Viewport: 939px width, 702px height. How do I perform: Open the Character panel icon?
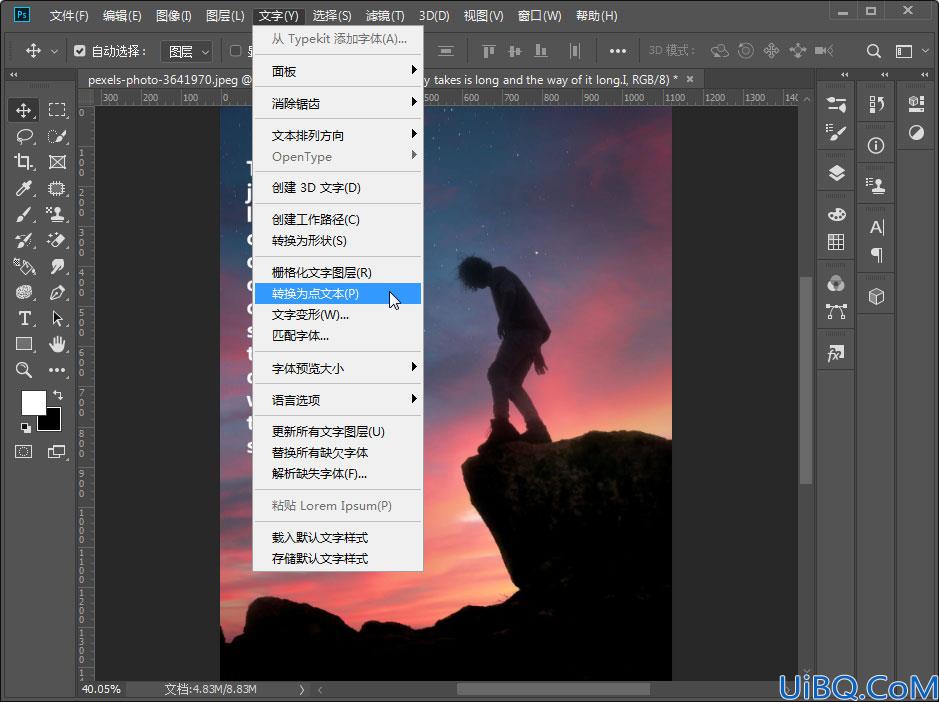[877, 228]
